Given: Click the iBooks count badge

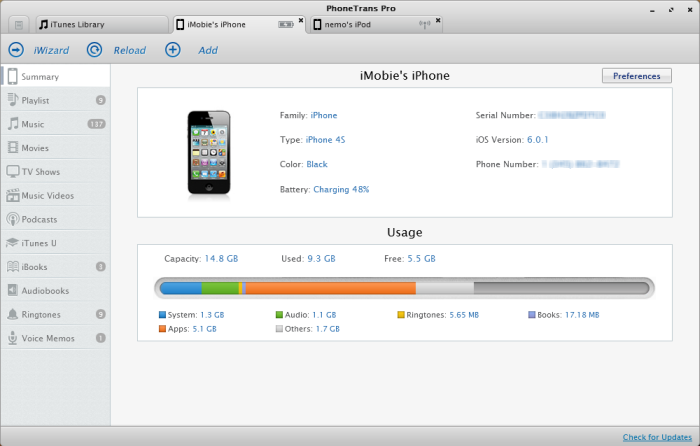Looking at the screenshot, I should (101, 267).
